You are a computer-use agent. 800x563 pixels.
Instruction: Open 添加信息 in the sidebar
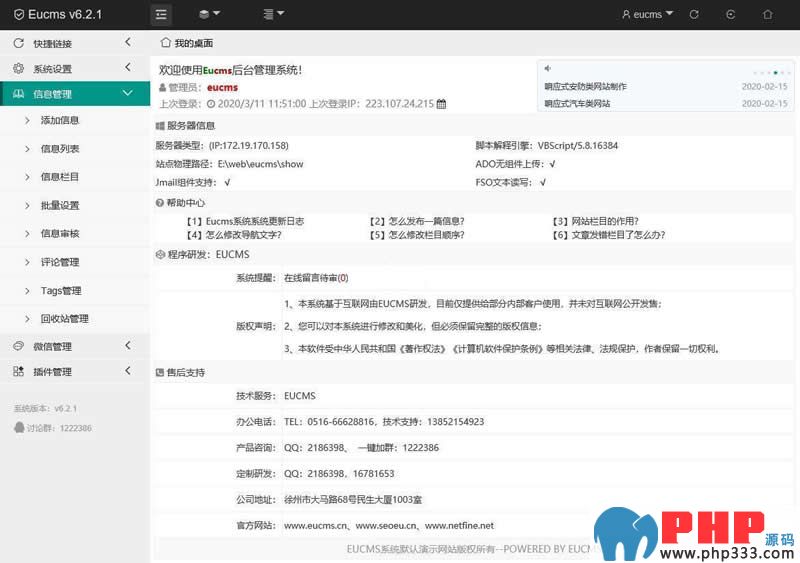60,120
